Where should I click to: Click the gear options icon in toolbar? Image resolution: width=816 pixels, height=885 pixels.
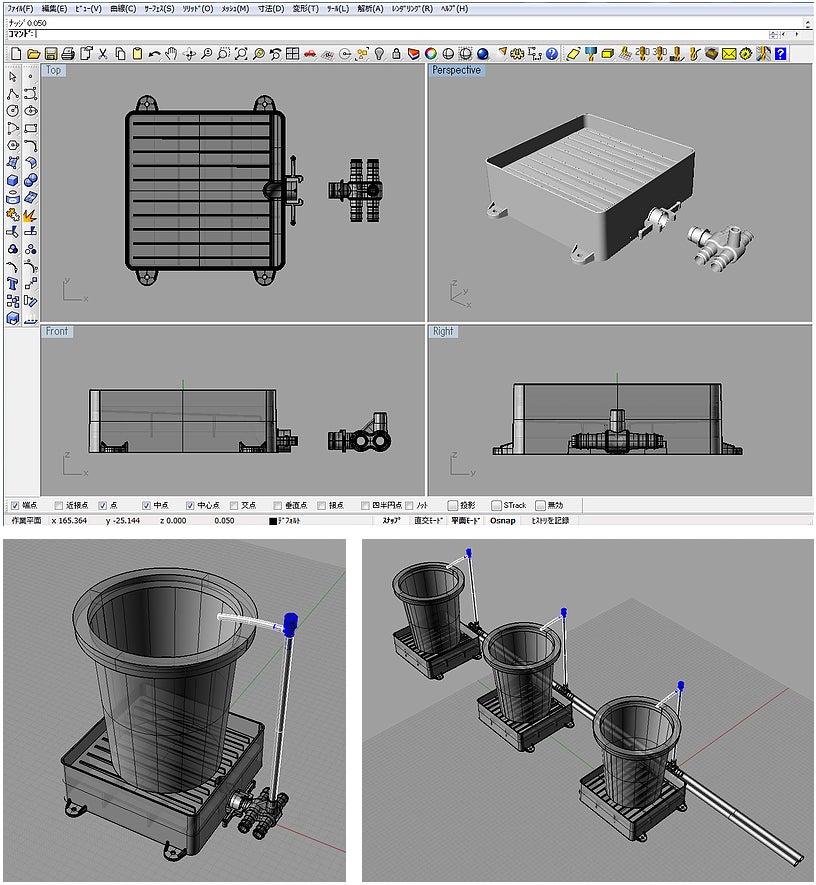(518, 53)
